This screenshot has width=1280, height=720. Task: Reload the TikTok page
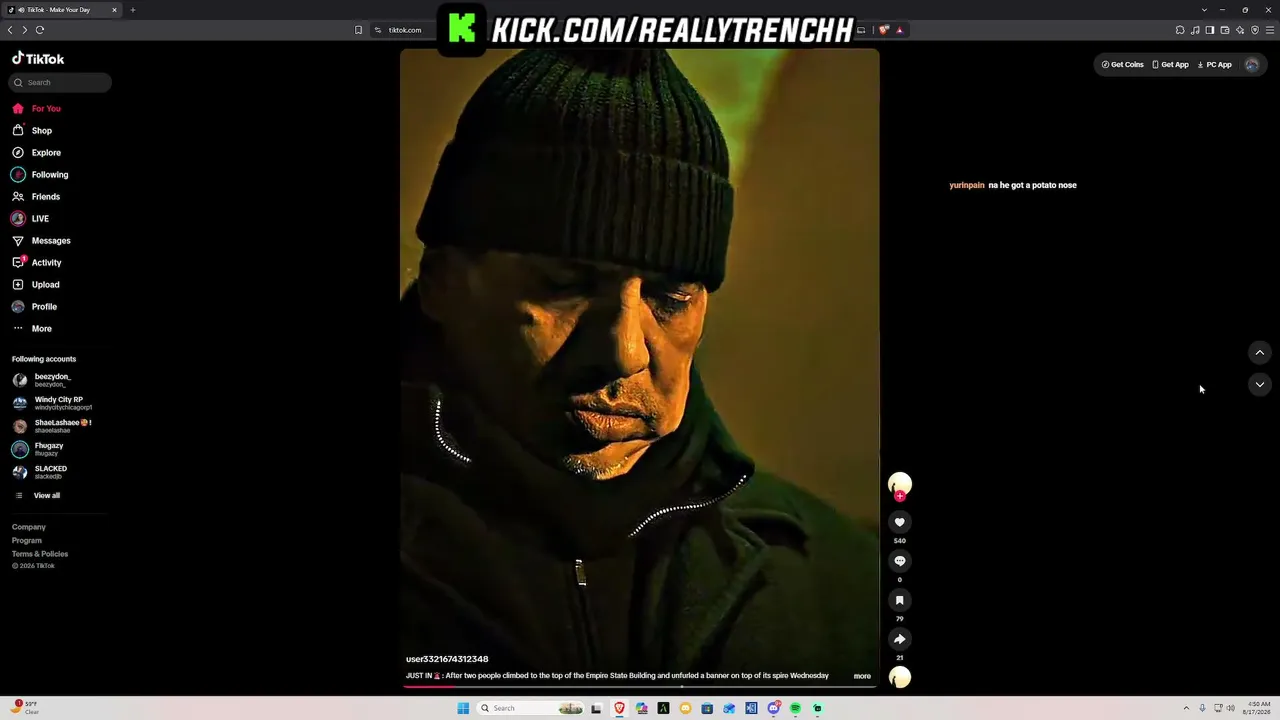(x=40, y=30)
